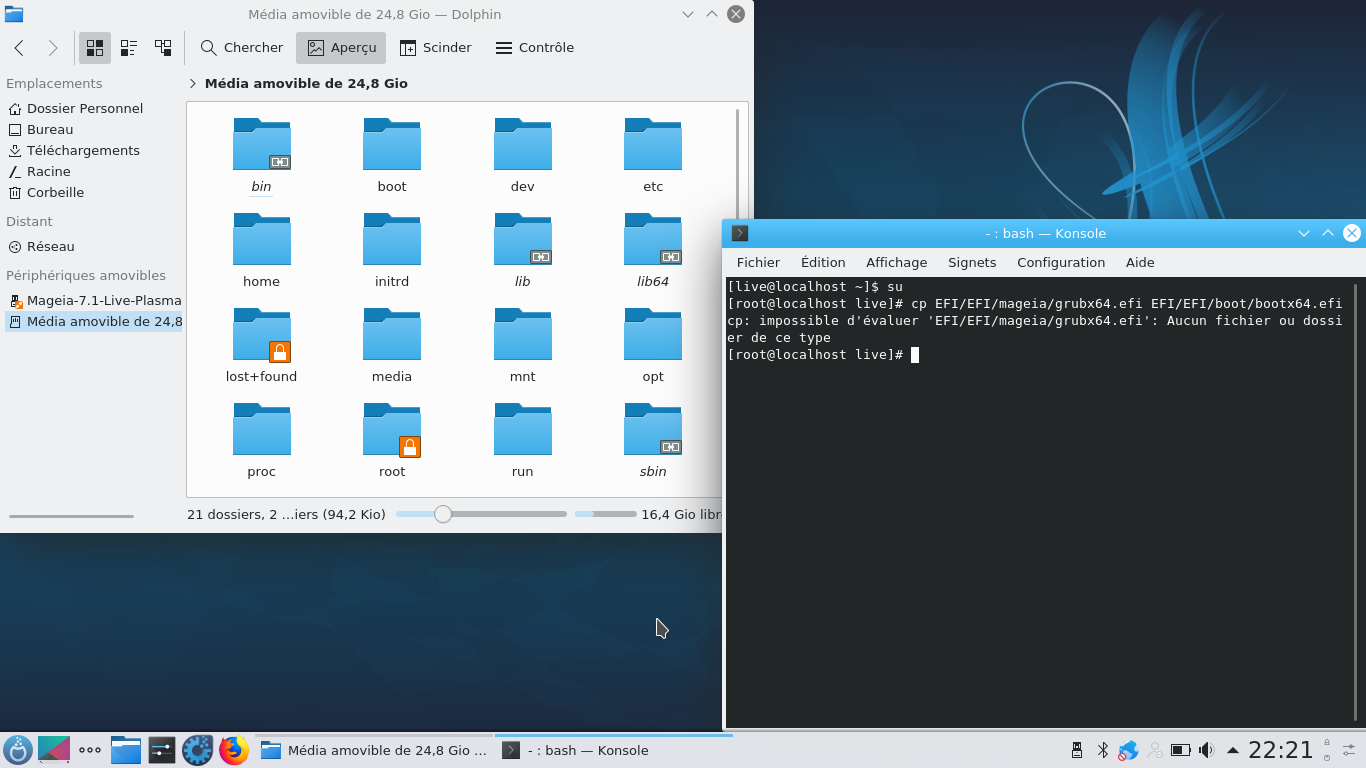Open the network status globe tray icon
Viewport: 1366px width, 768px height.
[x=1129, y=750]
